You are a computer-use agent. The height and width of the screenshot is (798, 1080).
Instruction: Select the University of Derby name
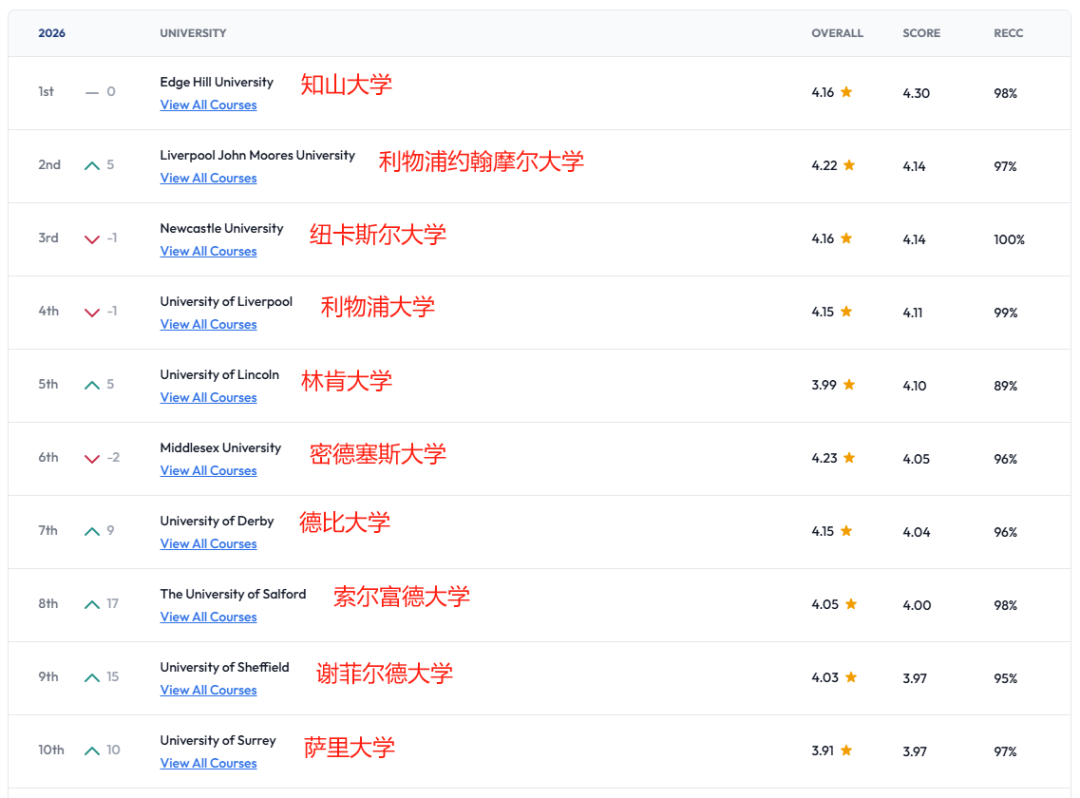coord(217,521)
